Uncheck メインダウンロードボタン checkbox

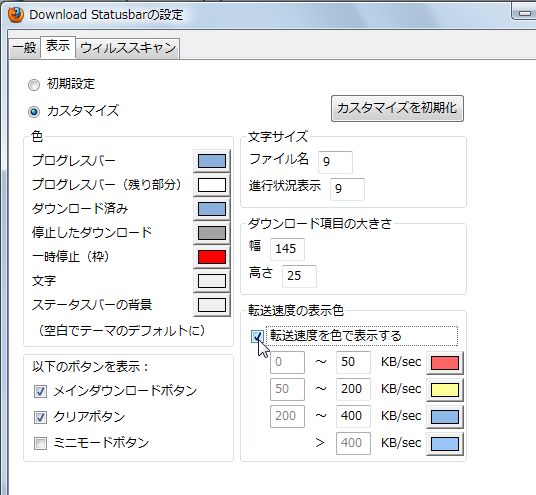click(40, 391)
